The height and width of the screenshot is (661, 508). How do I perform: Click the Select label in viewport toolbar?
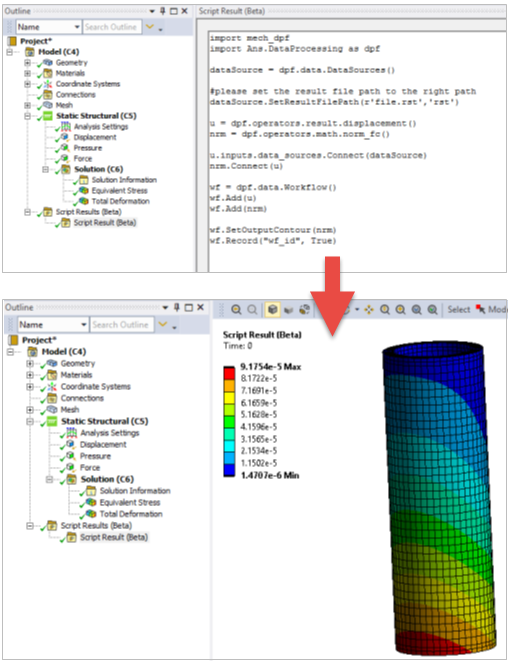pos(459,309)
